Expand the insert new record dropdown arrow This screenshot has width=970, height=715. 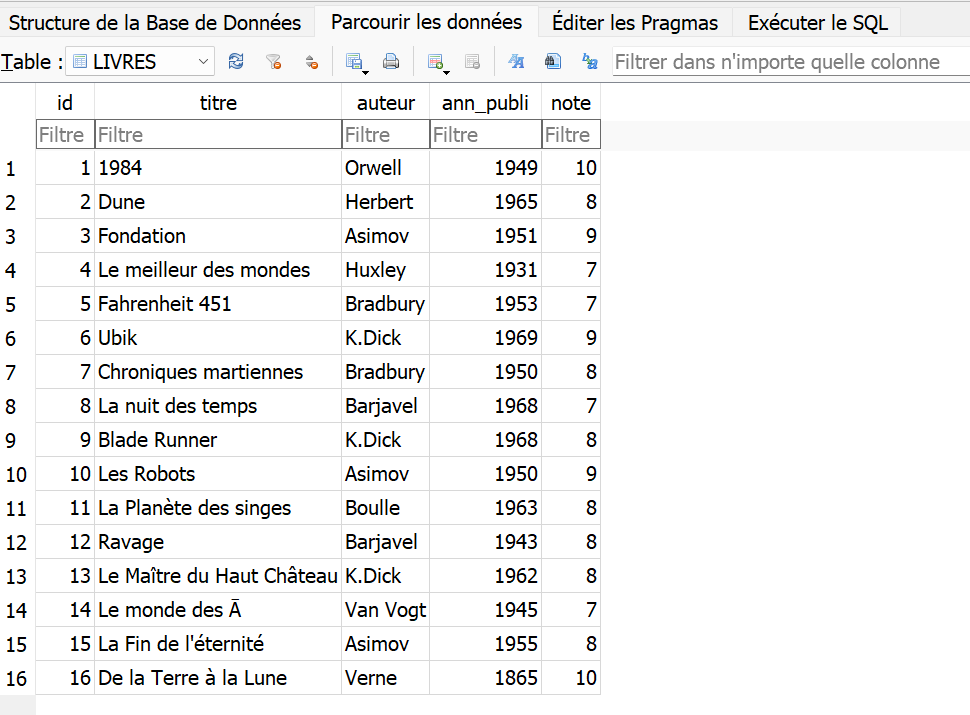[448, 70]
